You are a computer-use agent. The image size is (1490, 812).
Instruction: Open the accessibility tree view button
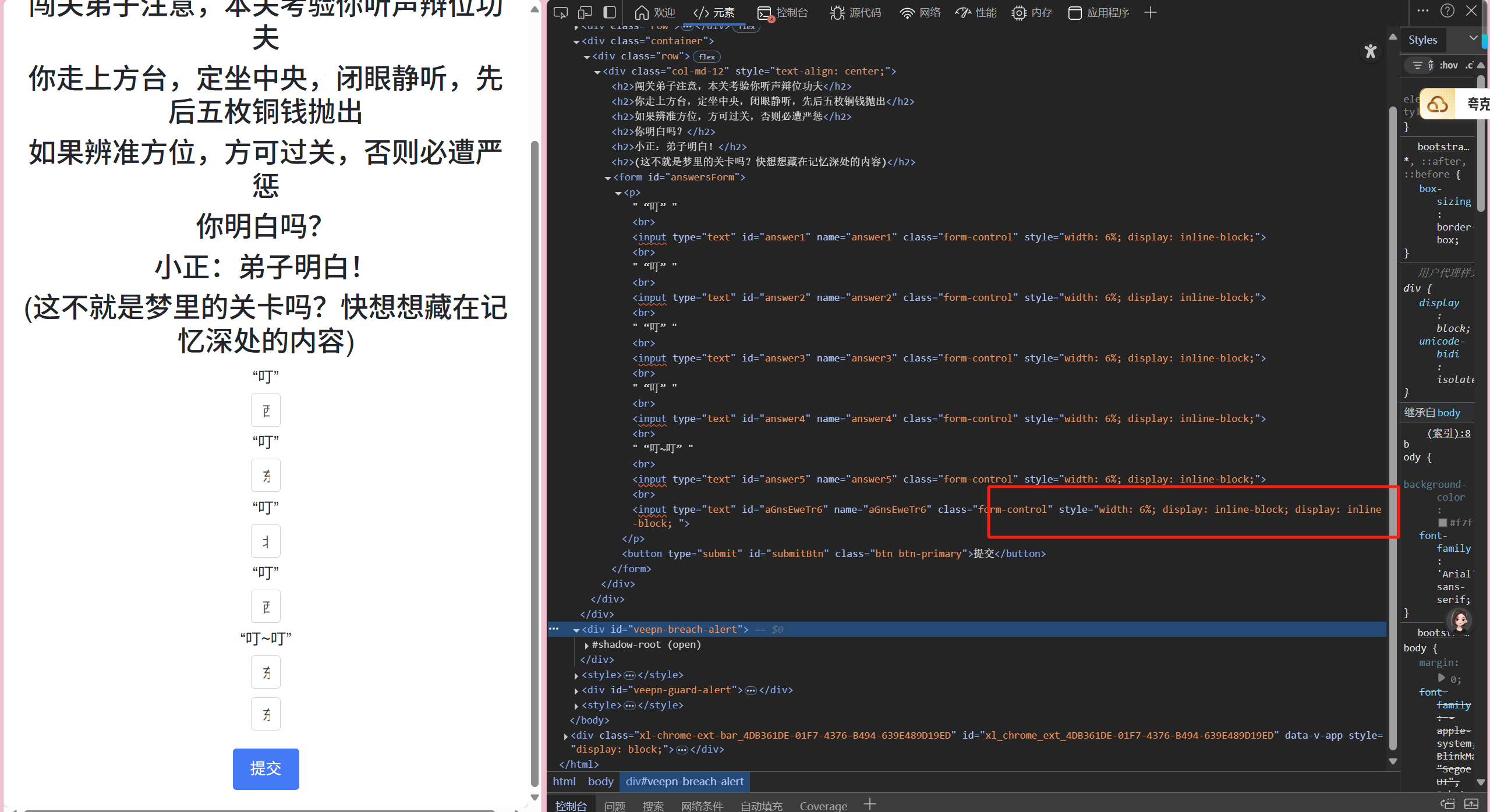(1370, 52)
